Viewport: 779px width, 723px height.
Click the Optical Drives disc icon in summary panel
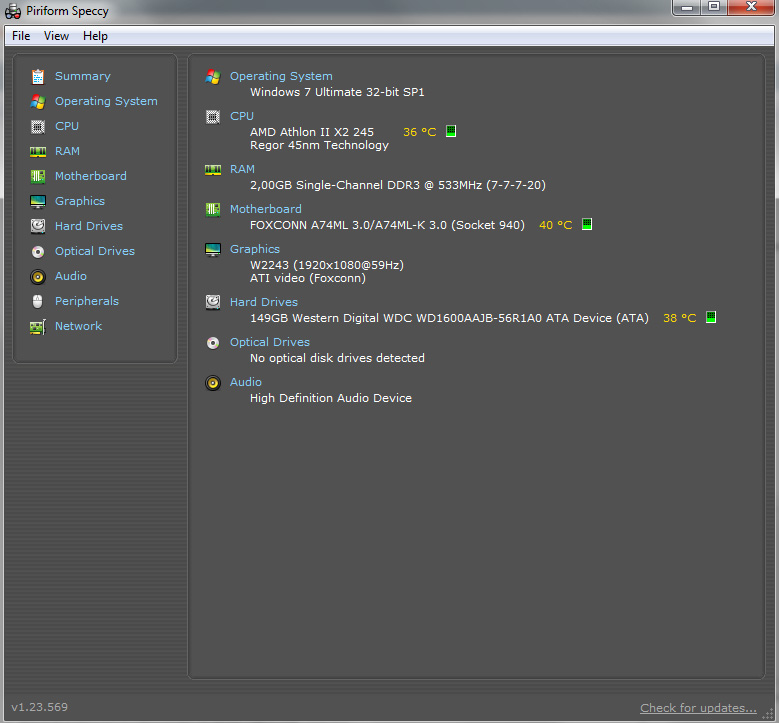pos(213,343)
